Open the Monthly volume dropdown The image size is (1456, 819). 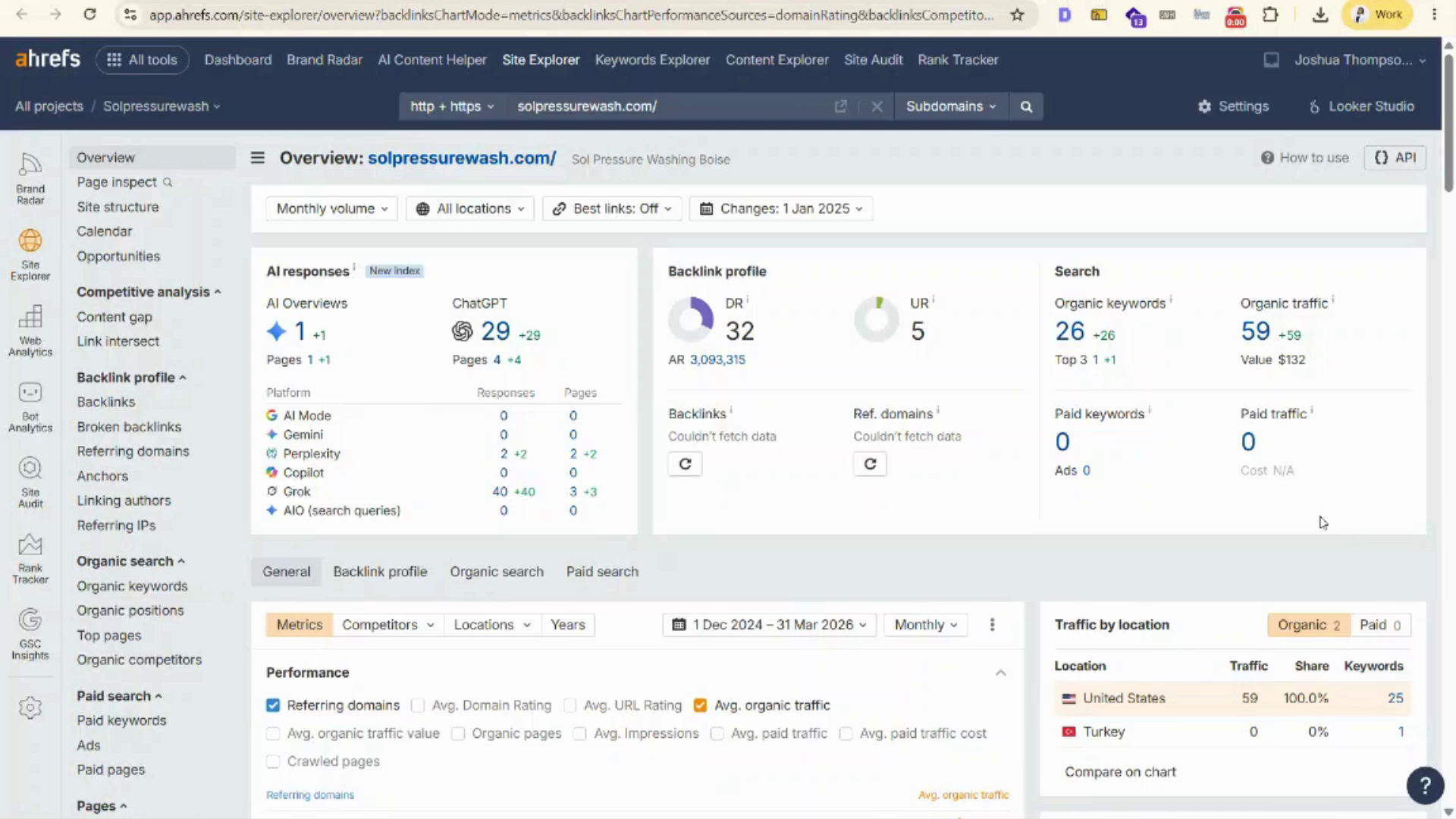tap(331, 209)
